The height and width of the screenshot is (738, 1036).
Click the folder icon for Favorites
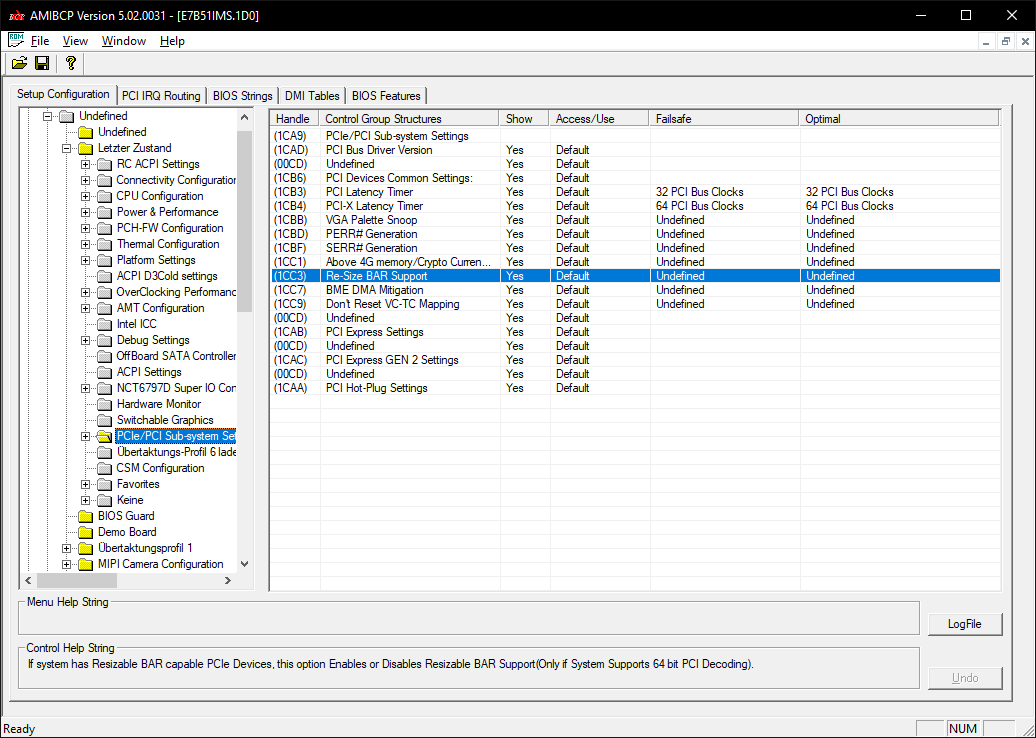coord(104,484)
